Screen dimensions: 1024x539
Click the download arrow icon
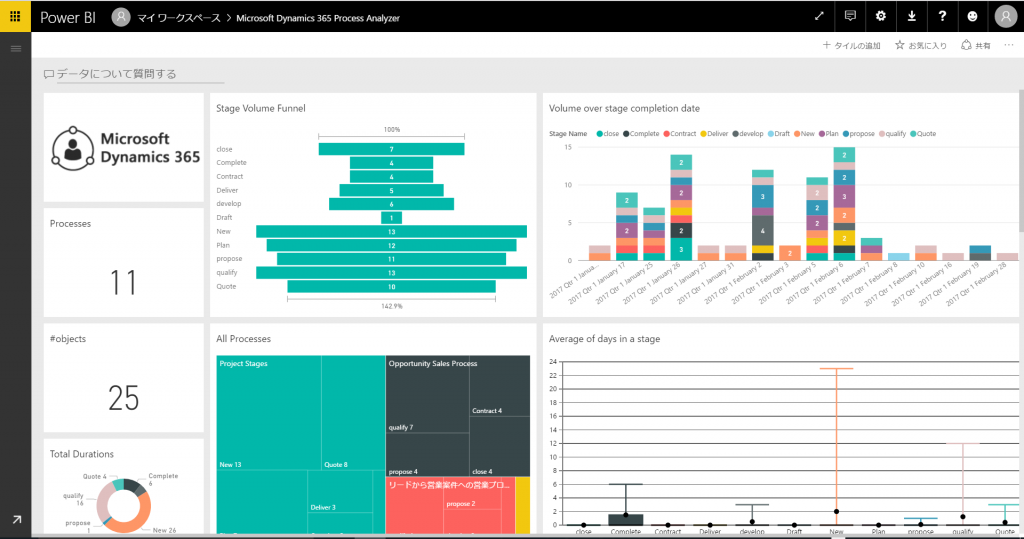(x=911, y=16)
